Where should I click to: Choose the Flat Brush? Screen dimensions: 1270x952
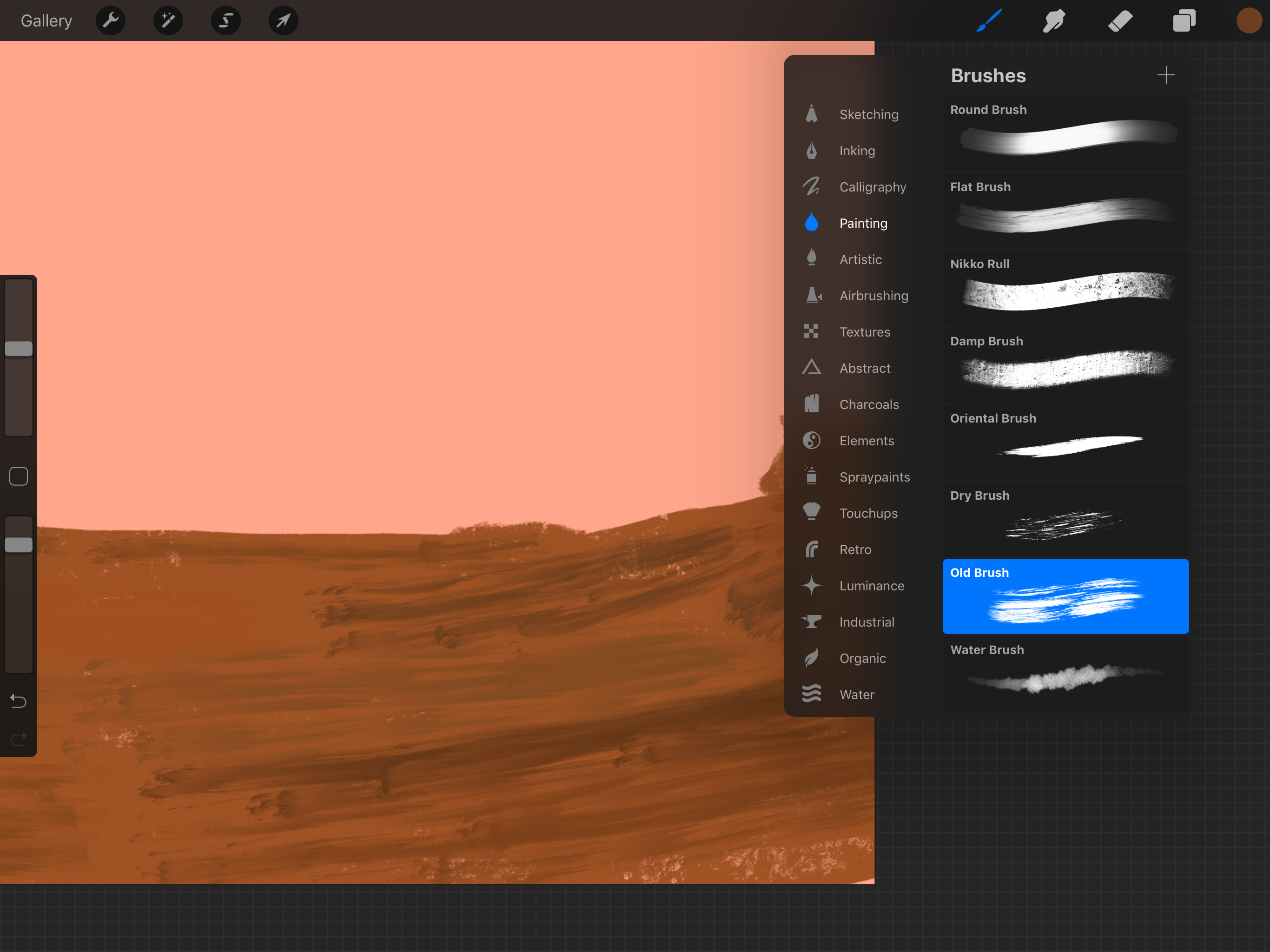[1065, 210]
